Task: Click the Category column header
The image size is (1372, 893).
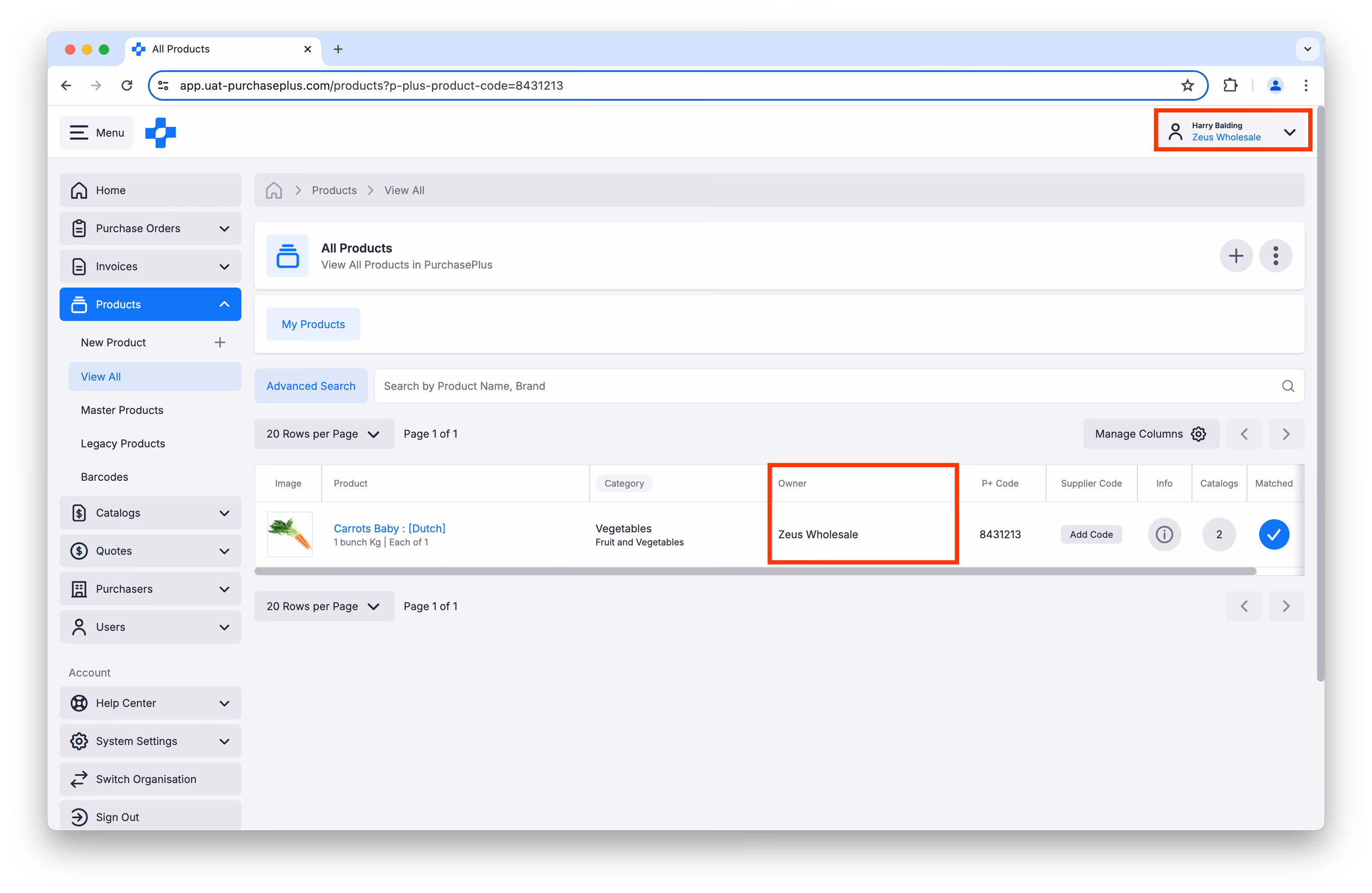Action: point(624,483)
